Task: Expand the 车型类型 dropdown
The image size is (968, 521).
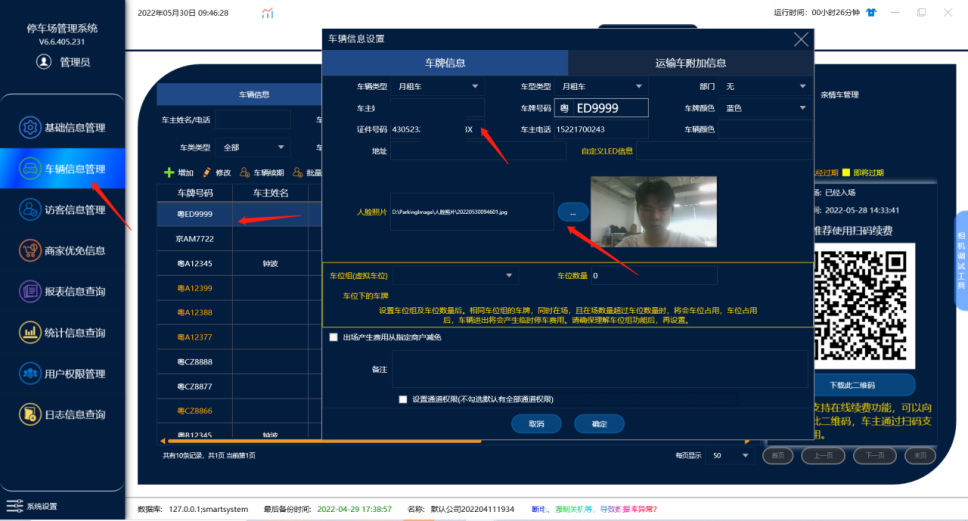Action: (639, 86)
